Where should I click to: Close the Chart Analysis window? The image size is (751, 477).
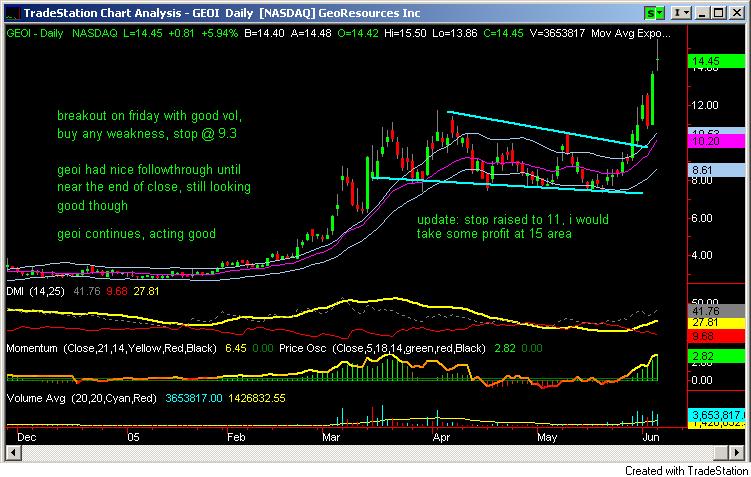pos(737,13)
